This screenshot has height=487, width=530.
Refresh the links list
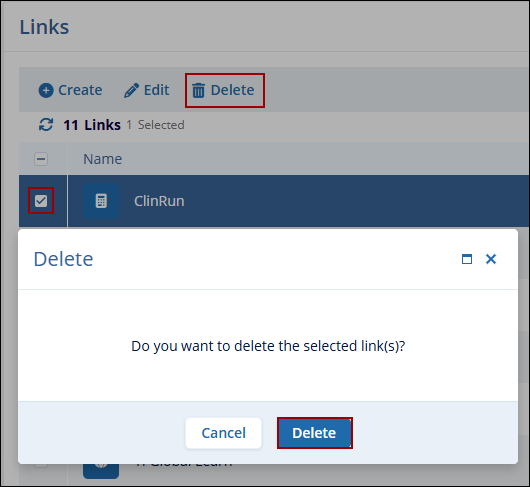tap(46, 125)
